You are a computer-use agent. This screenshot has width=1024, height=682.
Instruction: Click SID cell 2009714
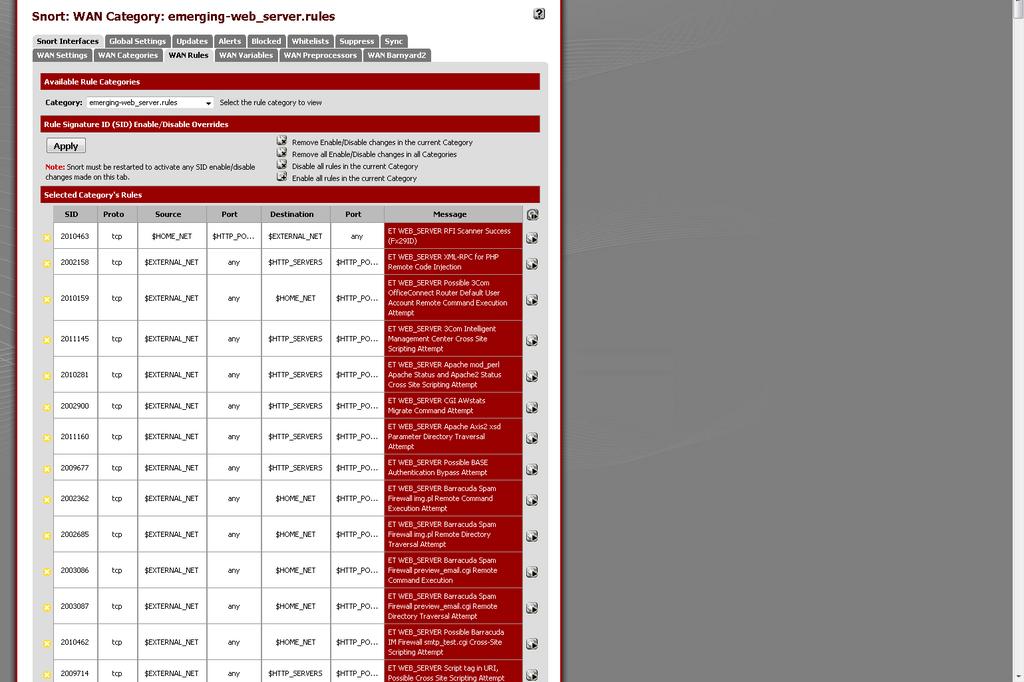75,673
